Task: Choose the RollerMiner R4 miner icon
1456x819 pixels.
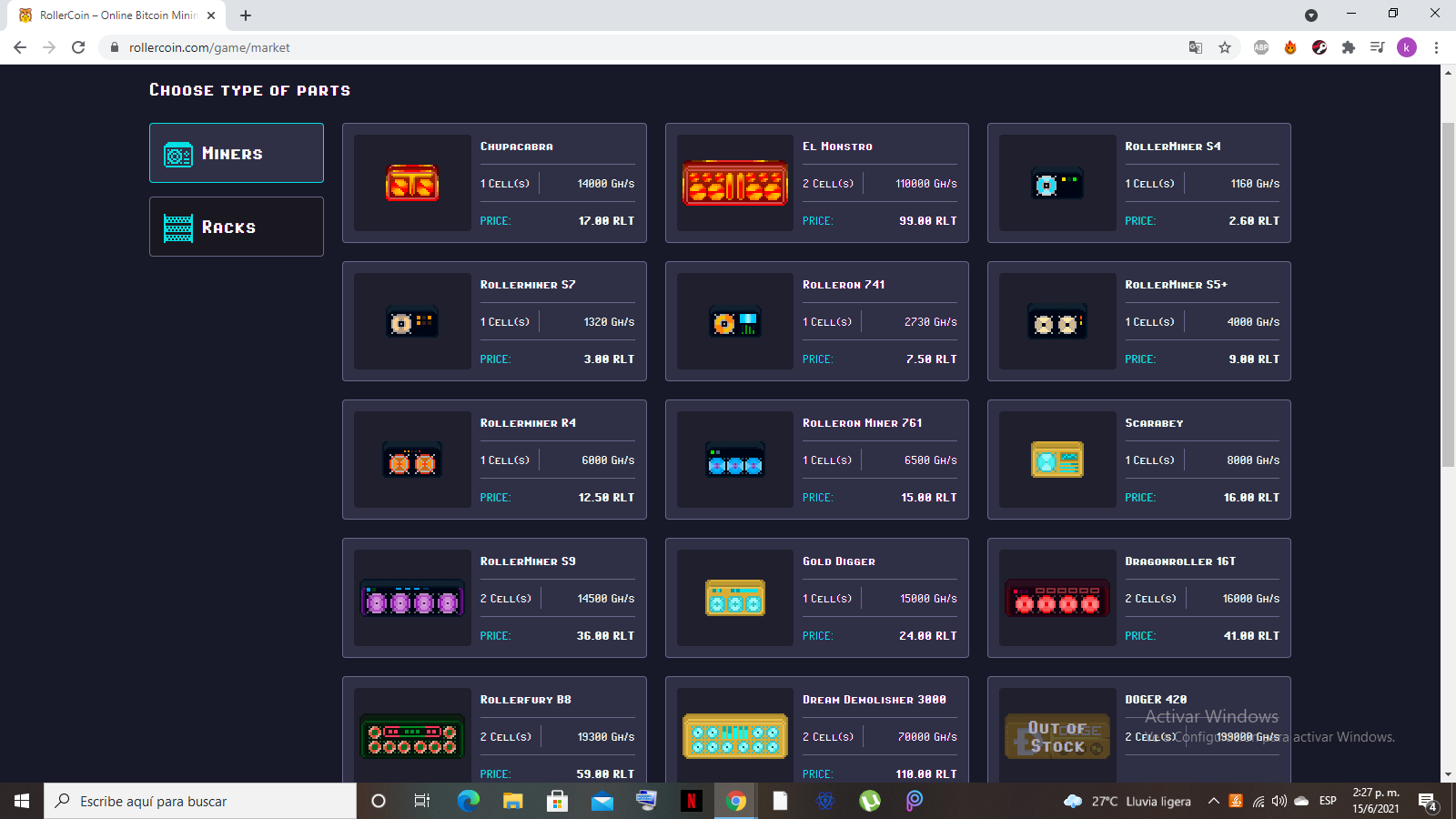Action: point(412,461)
